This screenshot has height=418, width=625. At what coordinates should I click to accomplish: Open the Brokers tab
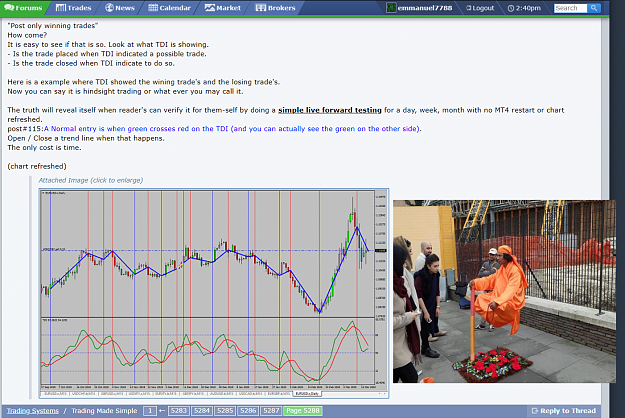pos(275,8)
